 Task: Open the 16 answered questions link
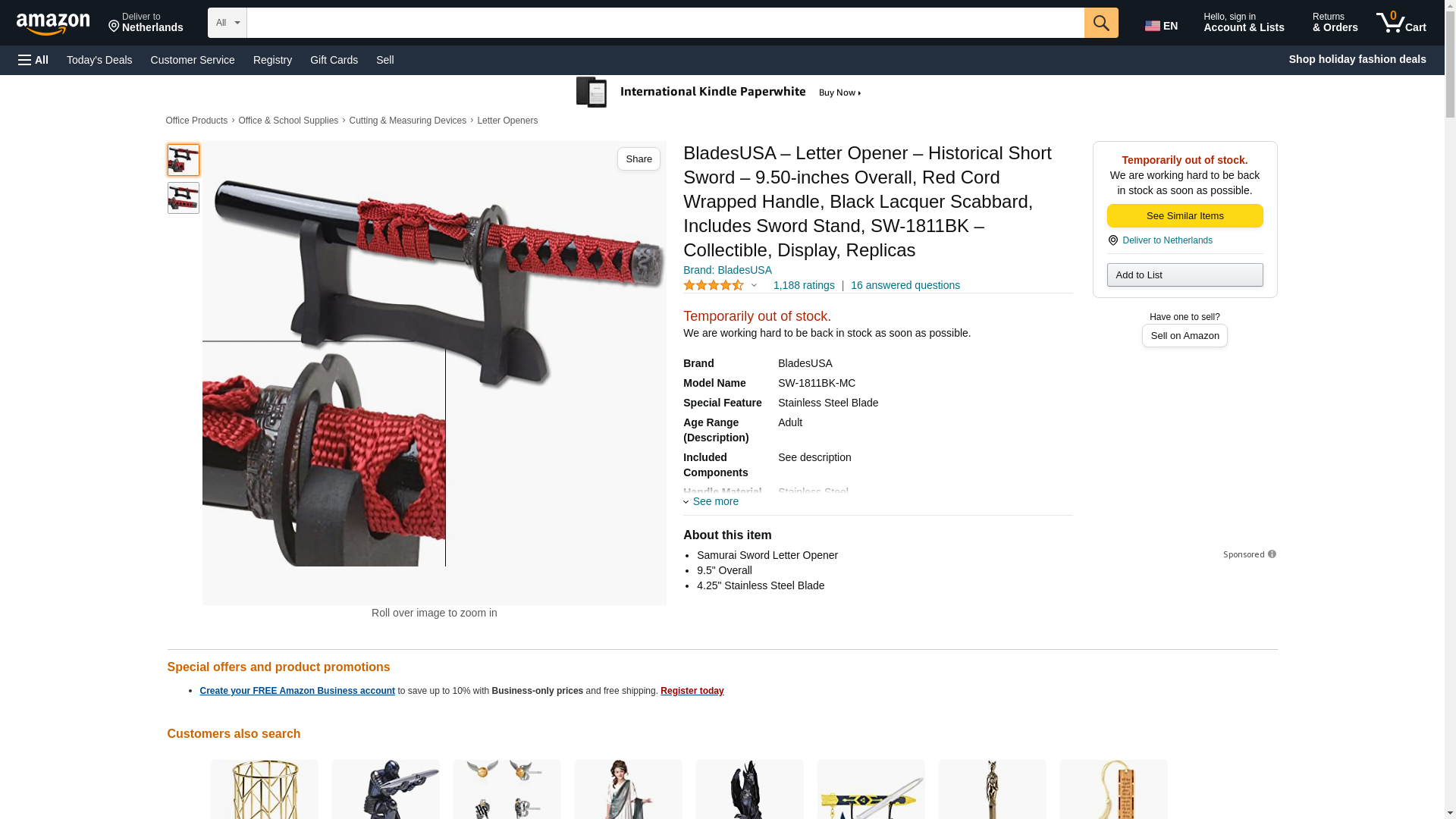[905, 285]
